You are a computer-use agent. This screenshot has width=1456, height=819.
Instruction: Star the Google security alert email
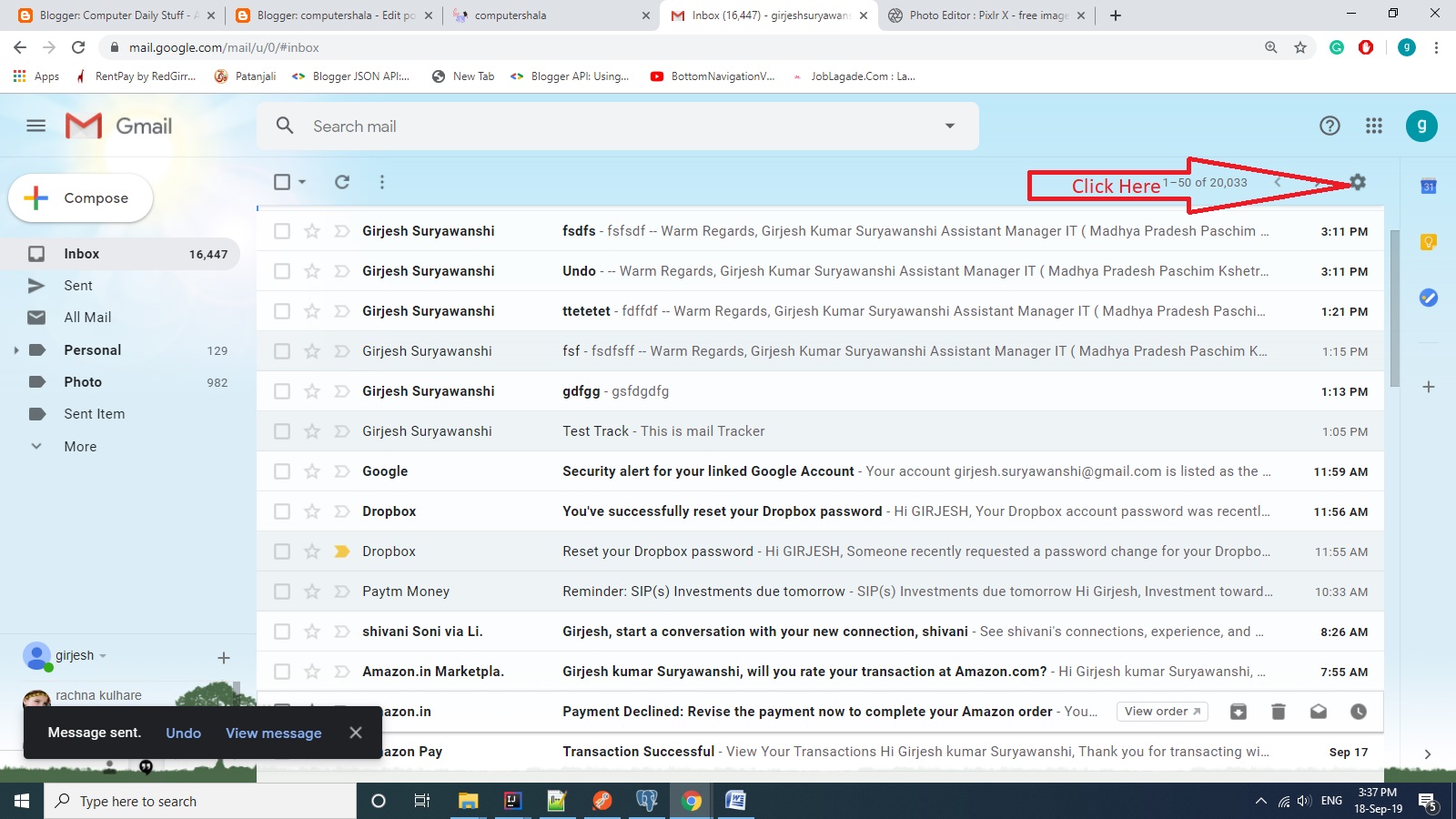312,471
